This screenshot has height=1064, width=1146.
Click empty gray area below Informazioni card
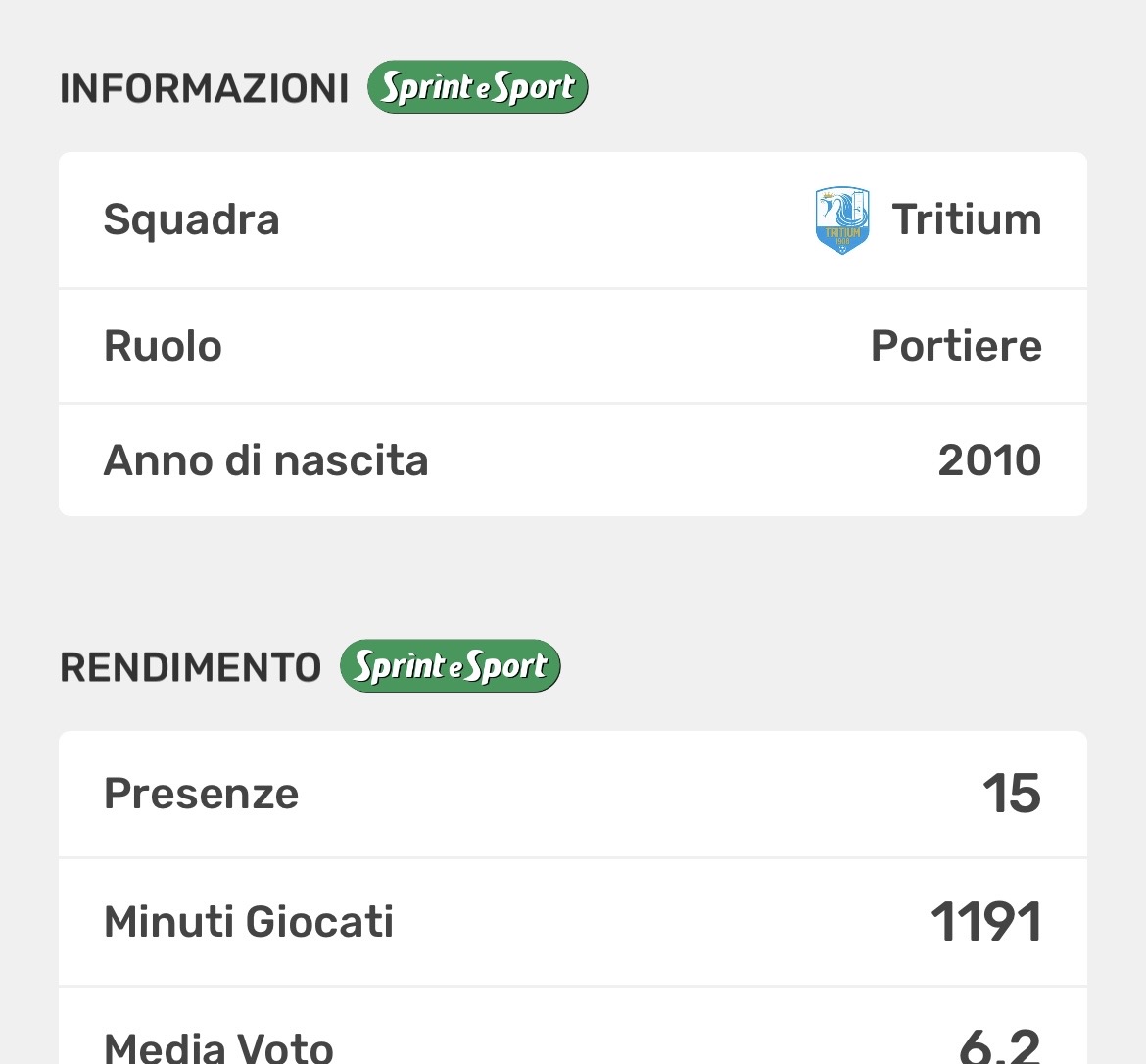(x=573, y=578)
